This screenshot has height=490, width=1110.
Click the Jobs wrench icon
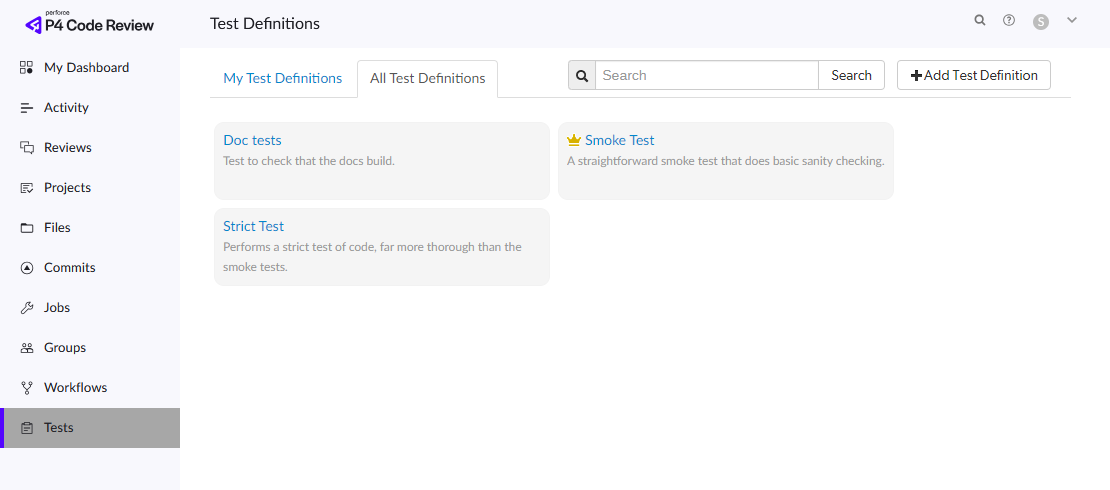[x=27, y=308]
